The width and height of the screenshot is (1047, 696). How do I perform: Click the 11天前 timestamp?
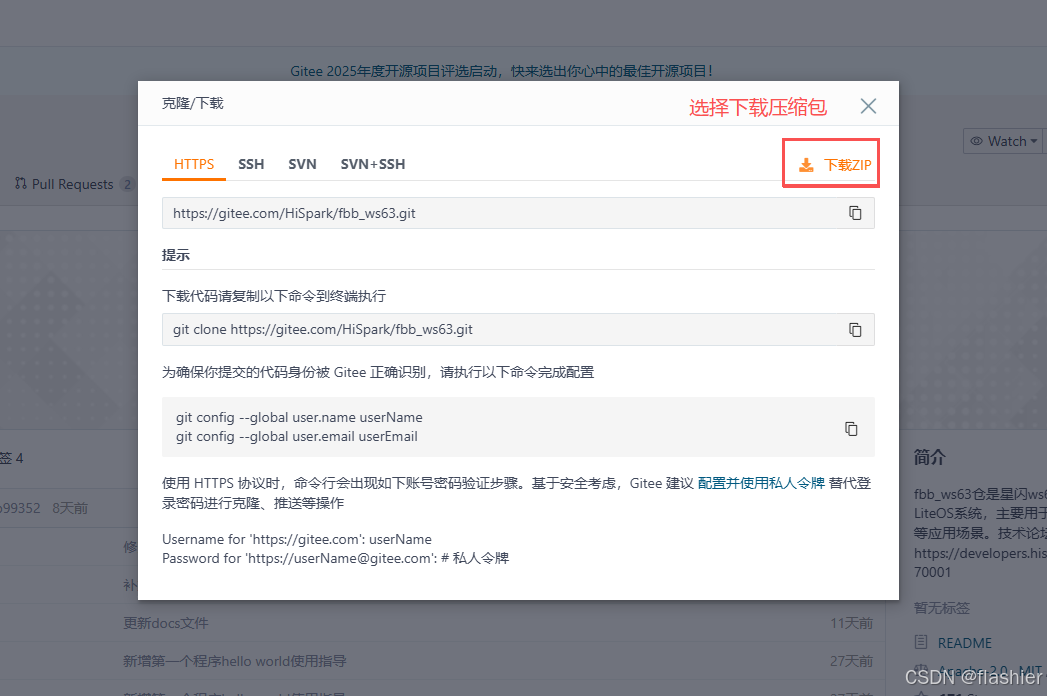(x=851, y=623)
